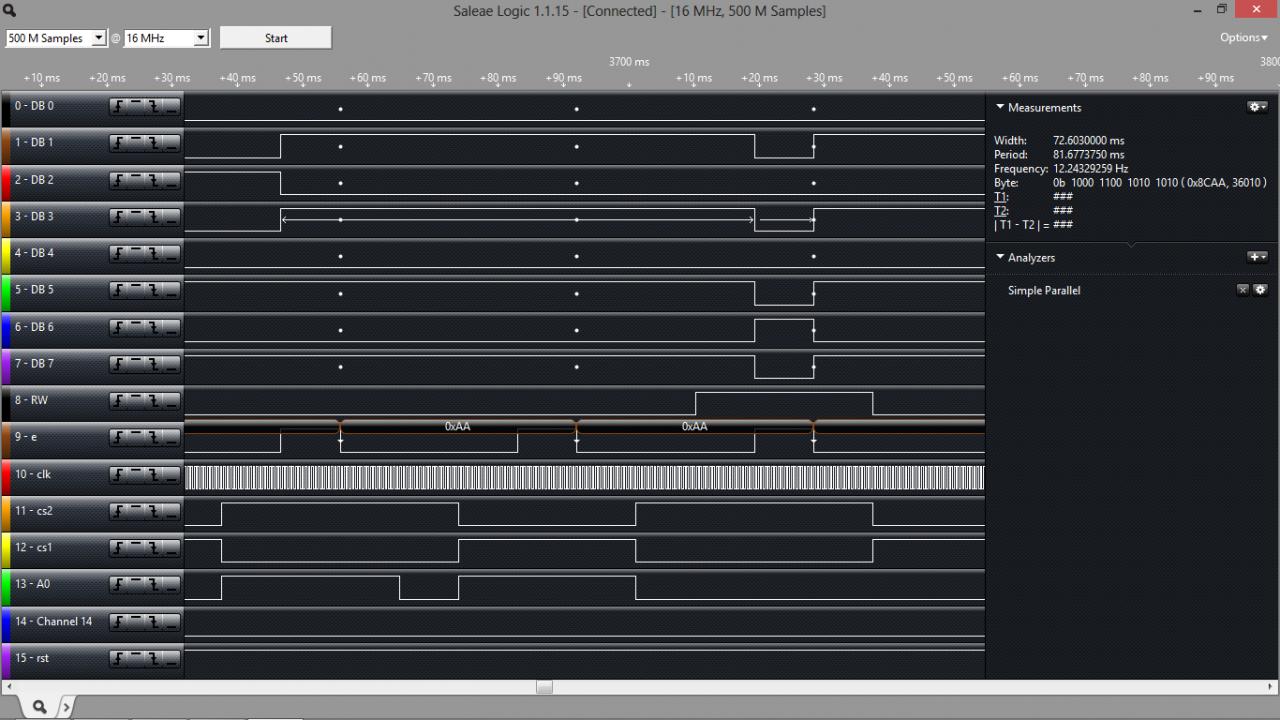Open Simple Parallel analyzer settings gear
This screenshot has width=1280, height=720.
click(x=1260, y=290)
